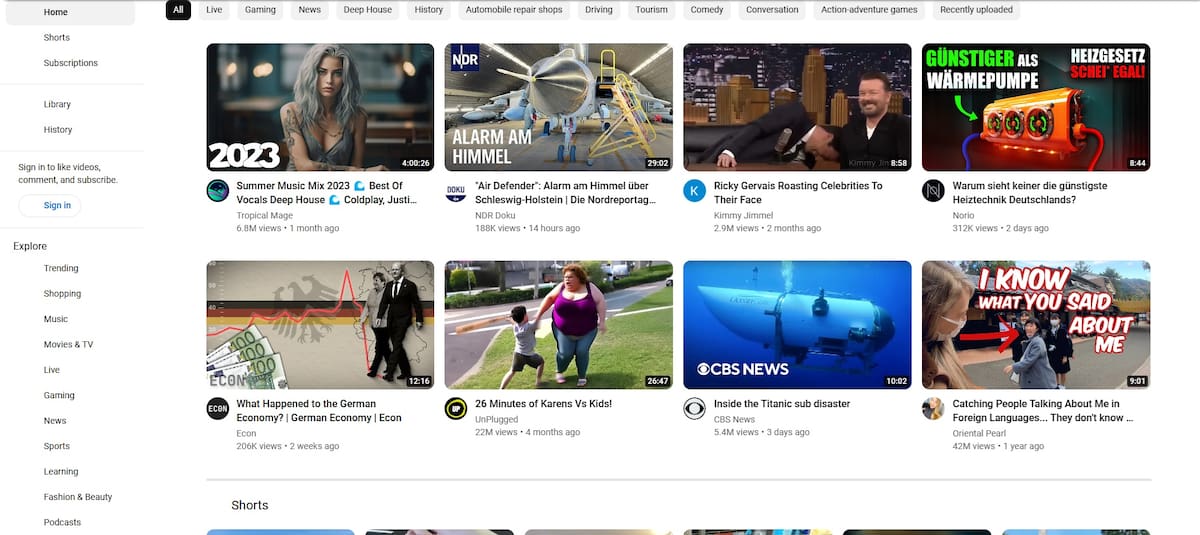Open title '26 Minutes of Karens Vs Kids!'
The image size is (1200, 535).
click(x=543, y=404)
